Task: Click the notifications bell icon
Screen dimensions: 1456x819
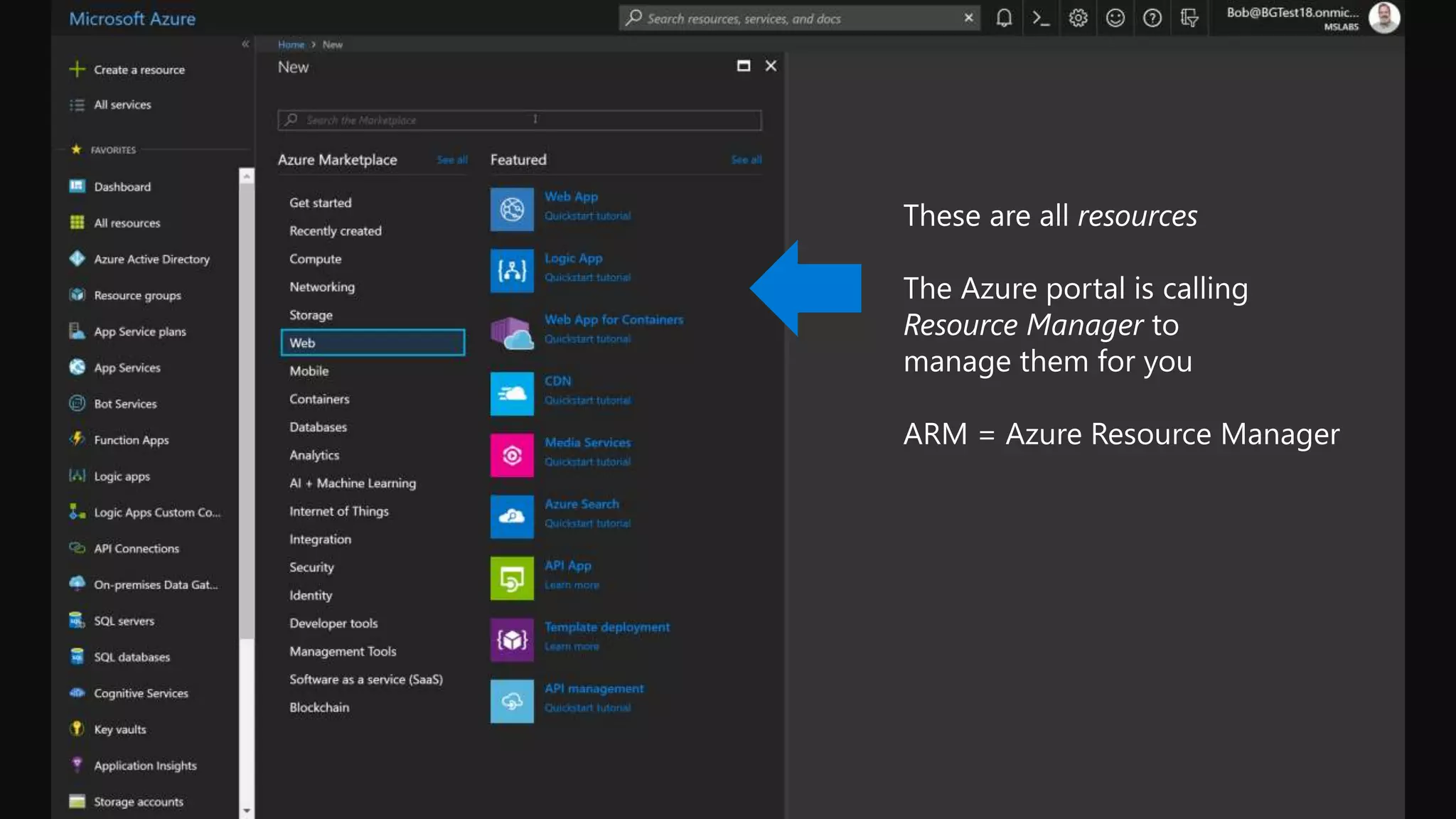Action: pyautogui.click(x=1004, y=18)
